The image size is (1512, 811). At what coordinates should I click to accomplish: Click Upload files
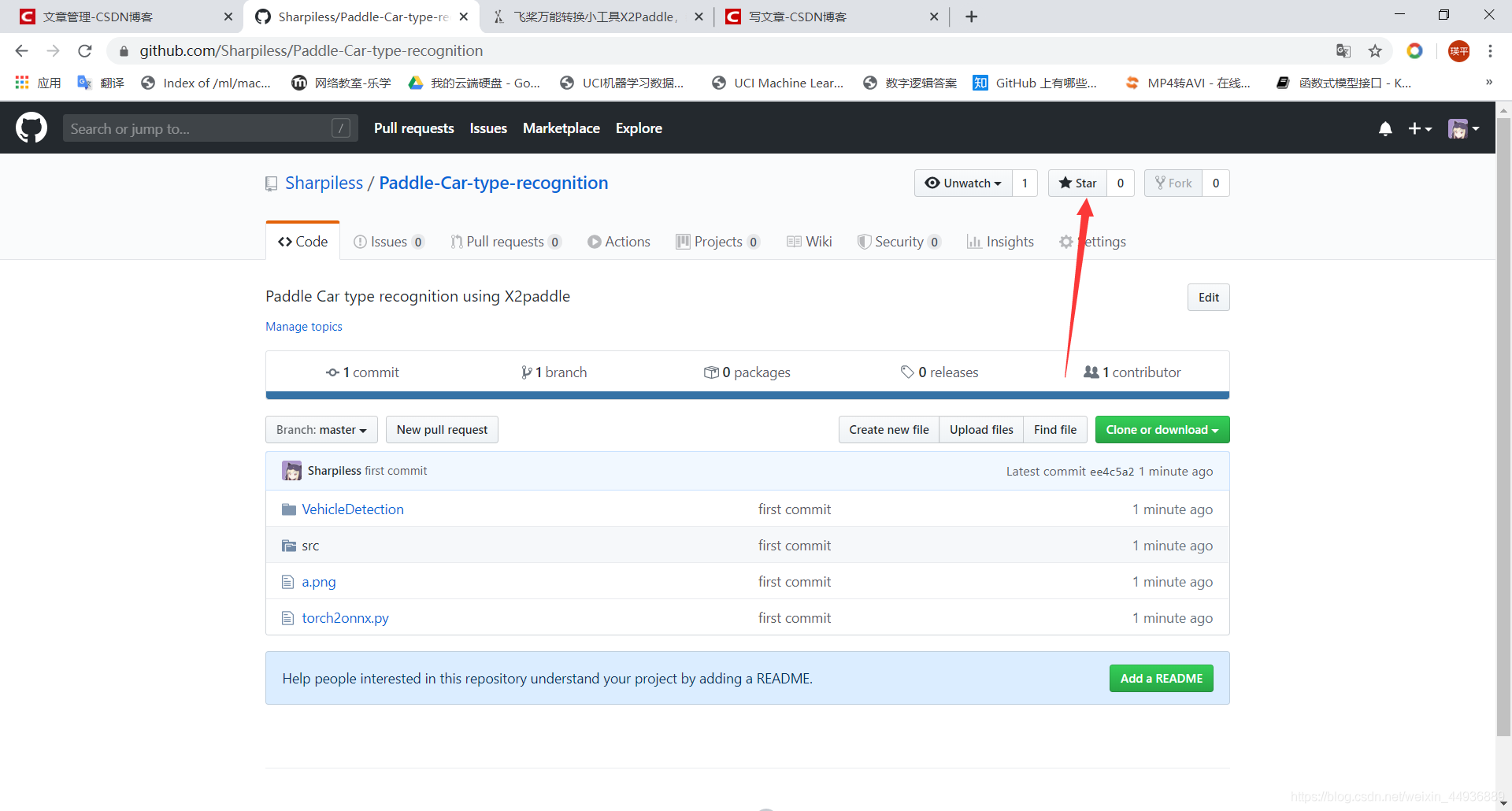[x=981, y=430]
